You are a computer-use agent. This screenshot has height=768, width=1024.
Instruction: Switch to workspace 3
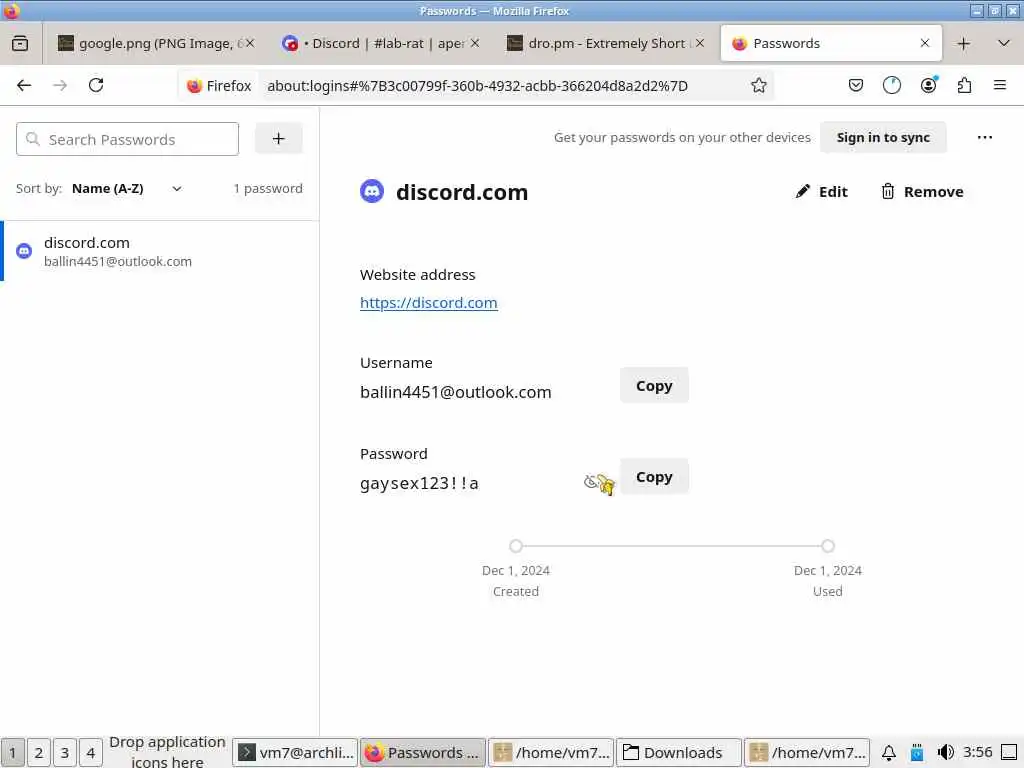point(65,753)
